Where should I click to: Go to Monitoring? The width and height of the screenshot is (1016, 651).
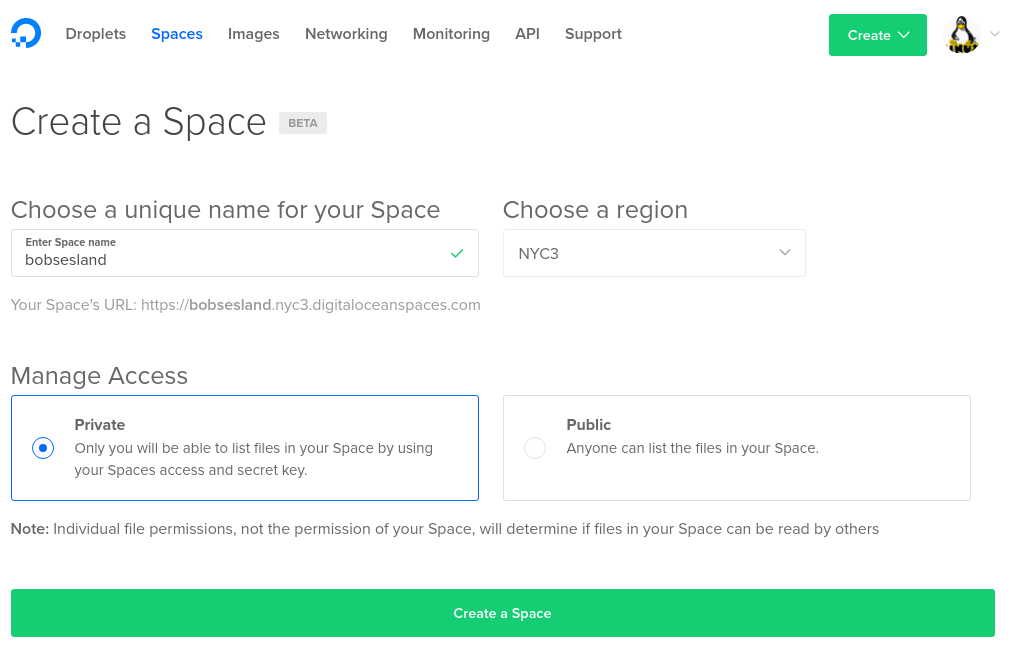[451, 34]
